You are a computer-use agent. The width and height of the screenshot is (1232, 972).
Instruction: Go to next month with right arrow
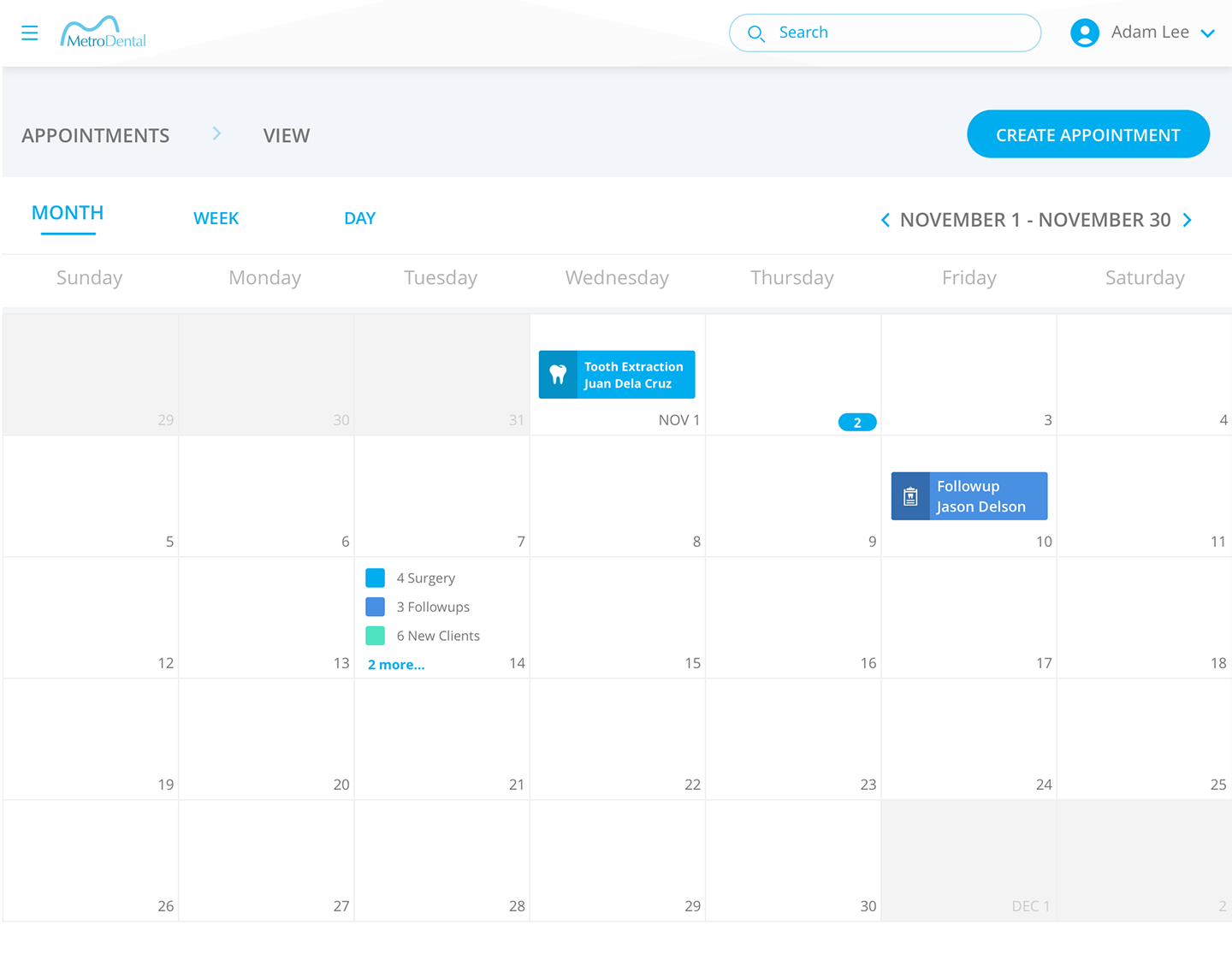[x=1188, y=220]
